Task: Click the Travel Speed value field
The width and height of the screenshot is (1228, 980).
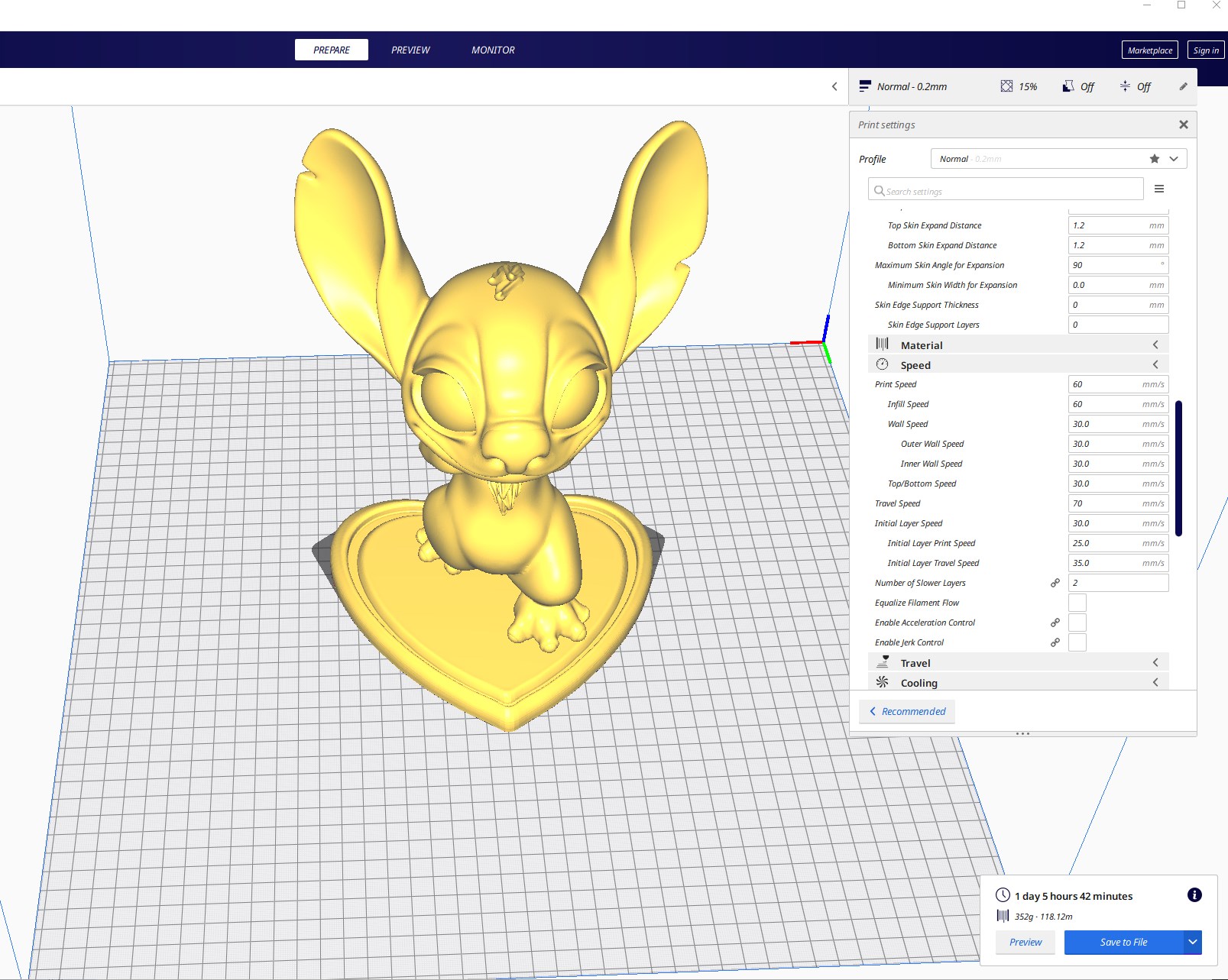Action: (1118, 503)
